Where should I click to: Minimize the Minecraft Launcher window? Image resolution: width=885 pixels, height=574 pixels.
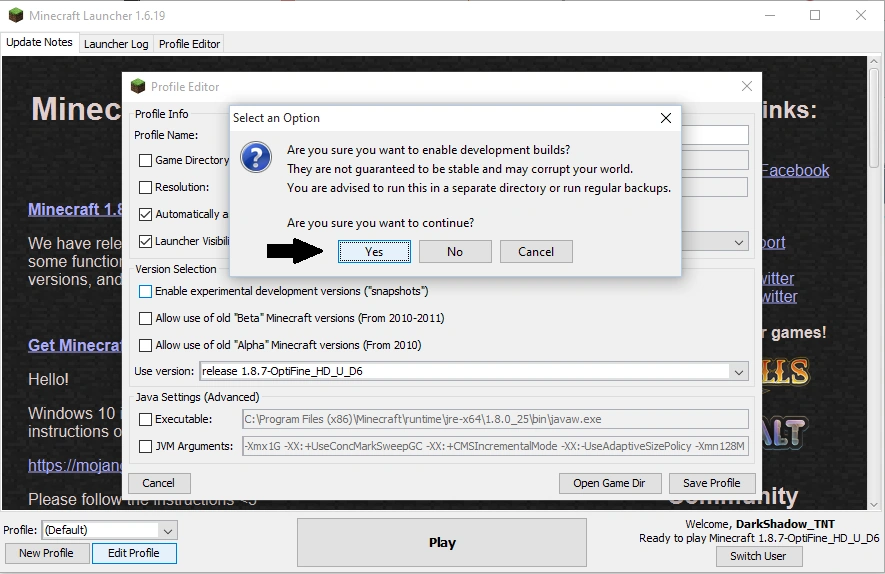coord(770,15)
